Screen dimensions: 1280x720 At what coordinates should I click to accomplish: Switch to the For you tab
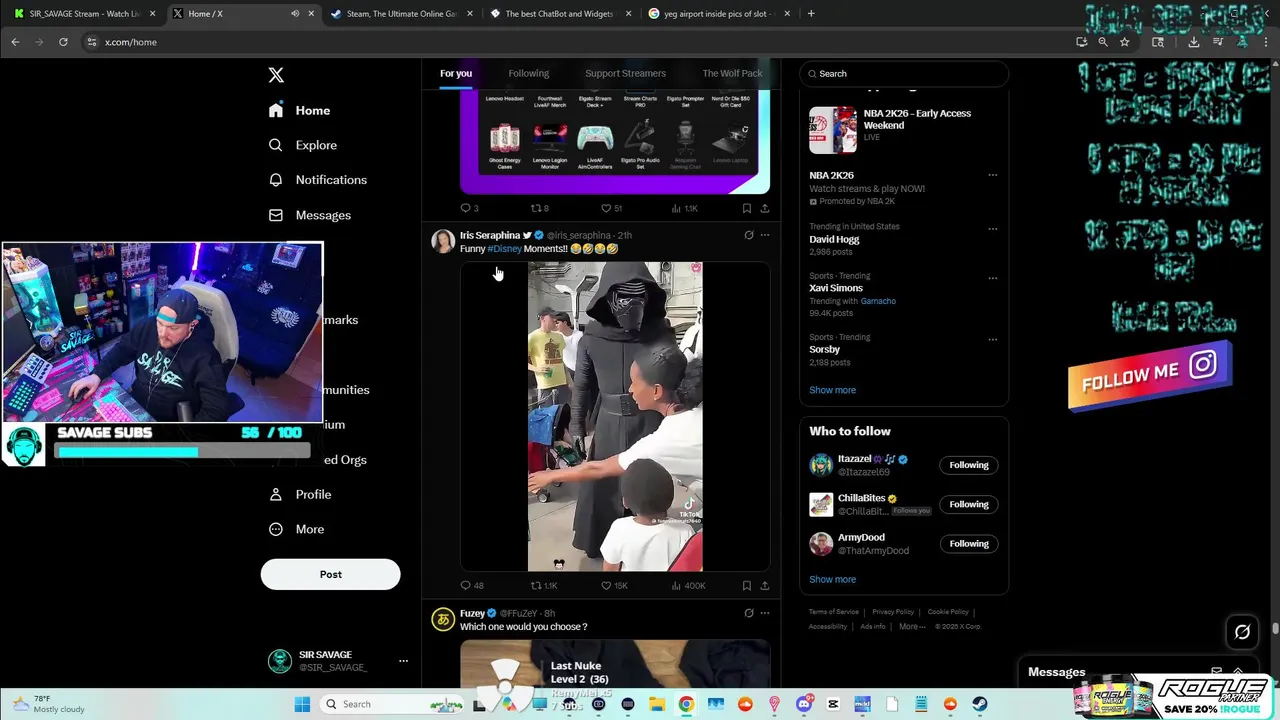(456, 73)
